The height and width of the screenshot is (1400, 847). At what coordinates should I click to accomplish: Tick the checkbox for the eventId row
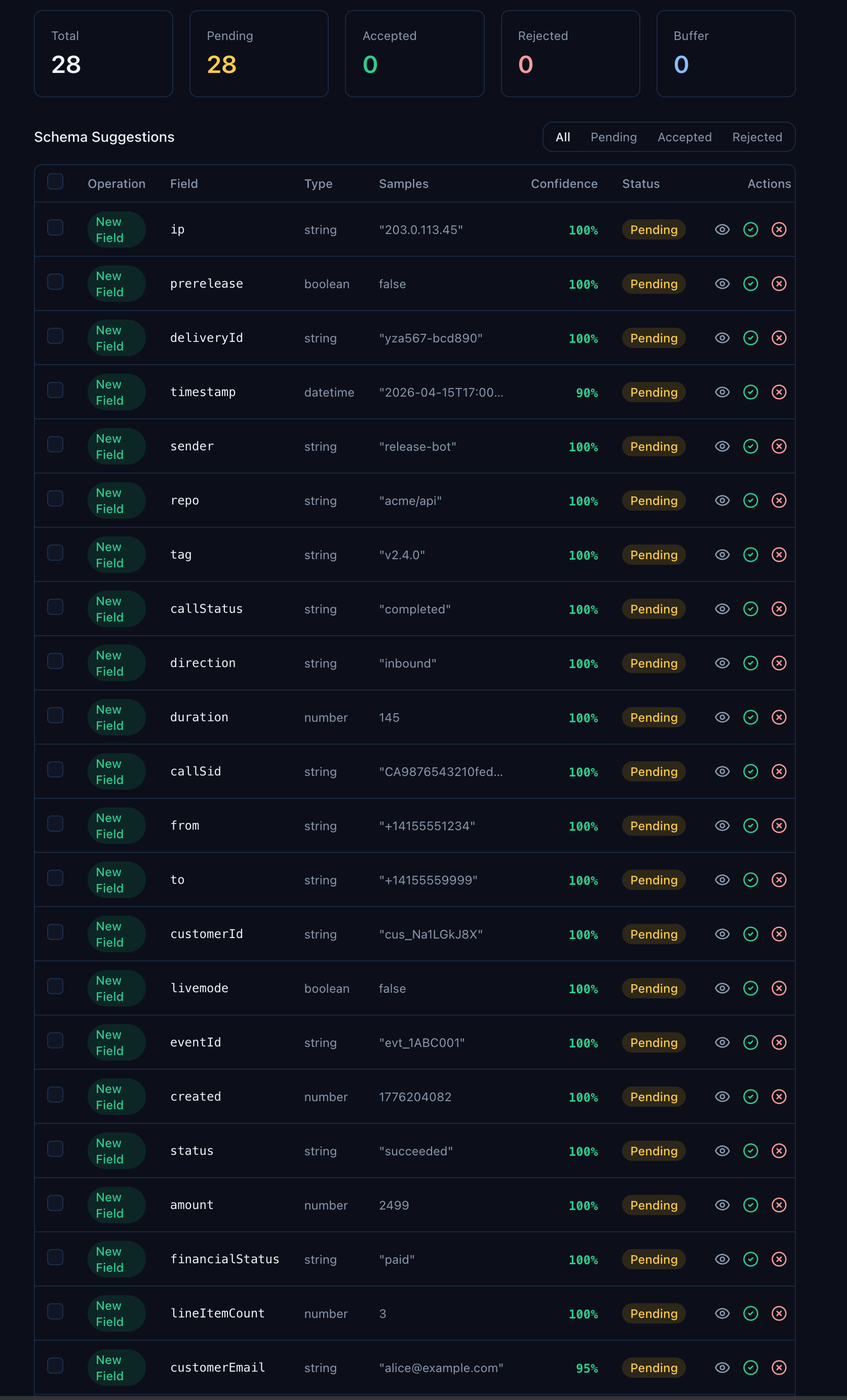coord(55,1040)
